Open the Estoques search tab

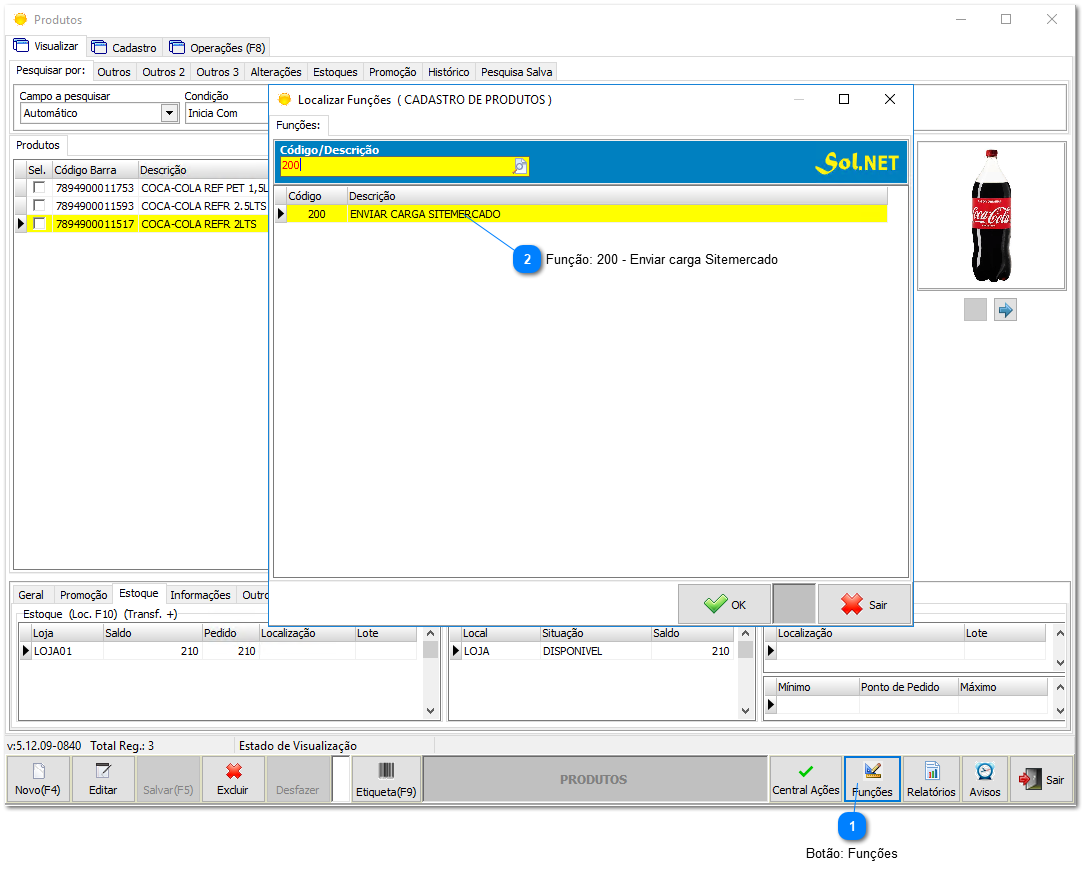[x=334, y=72]
